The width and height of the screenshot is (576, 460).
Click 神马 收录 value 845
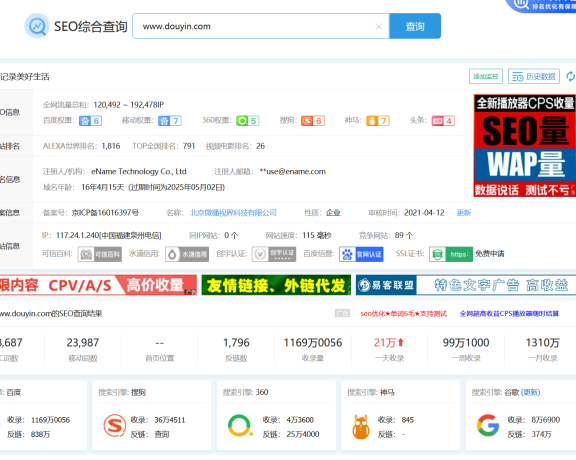(x=408, y=420)
